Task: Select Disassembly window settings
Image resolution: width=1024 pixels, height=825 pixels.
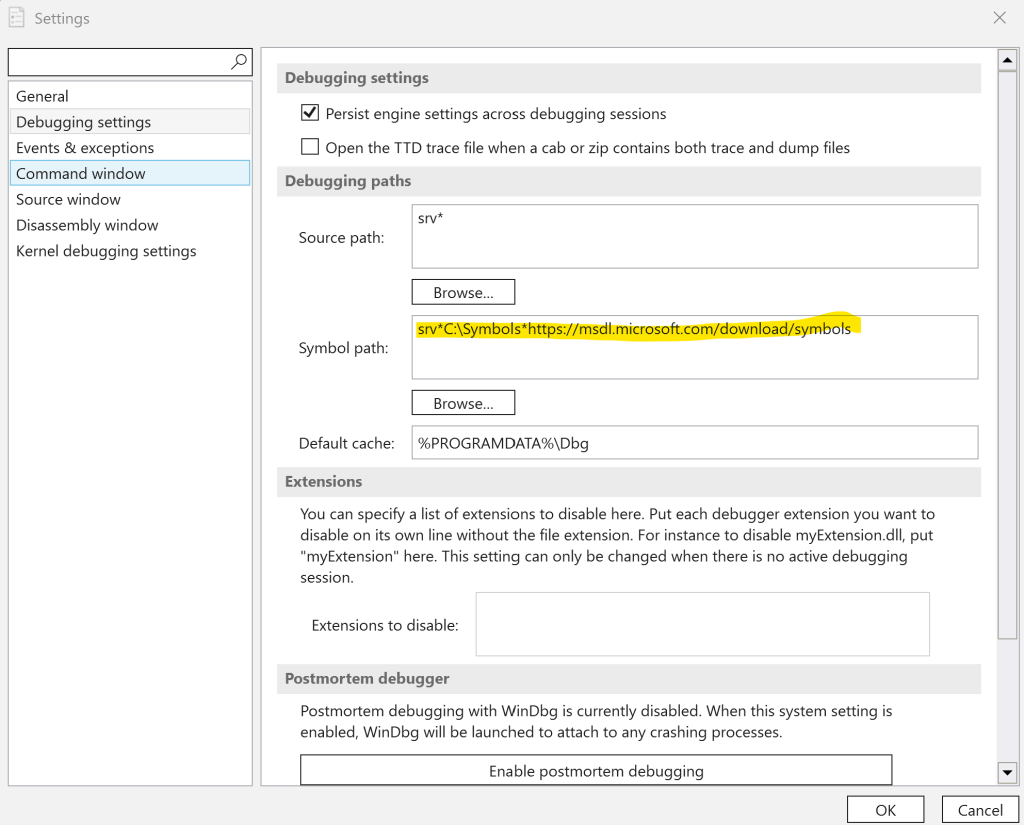Action: click(87, 226)
